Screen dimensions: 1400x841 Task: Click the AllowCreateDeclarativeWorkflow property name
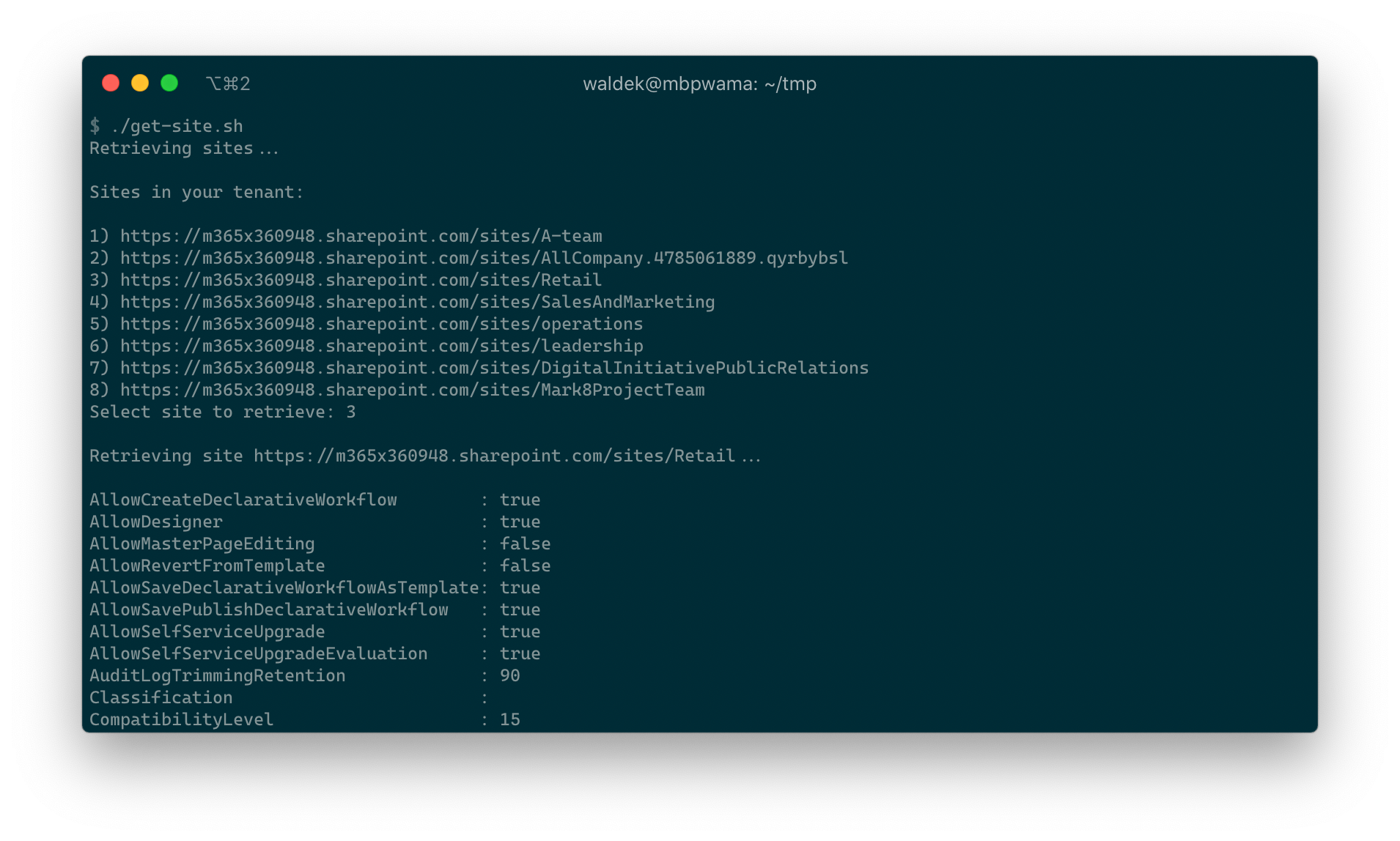pos(243,500)
